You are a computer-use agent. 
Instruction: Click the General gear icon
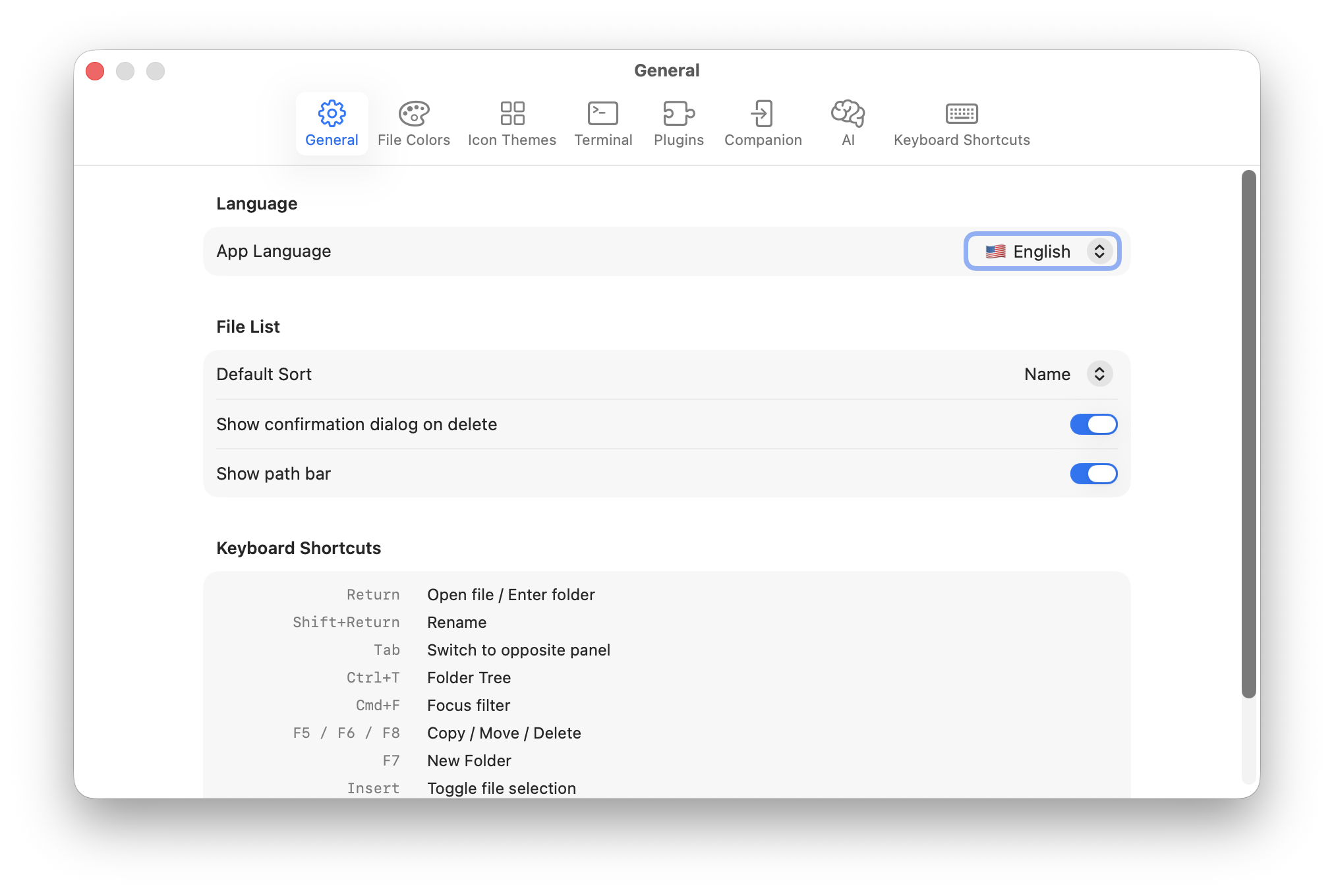tap(332, 113)
